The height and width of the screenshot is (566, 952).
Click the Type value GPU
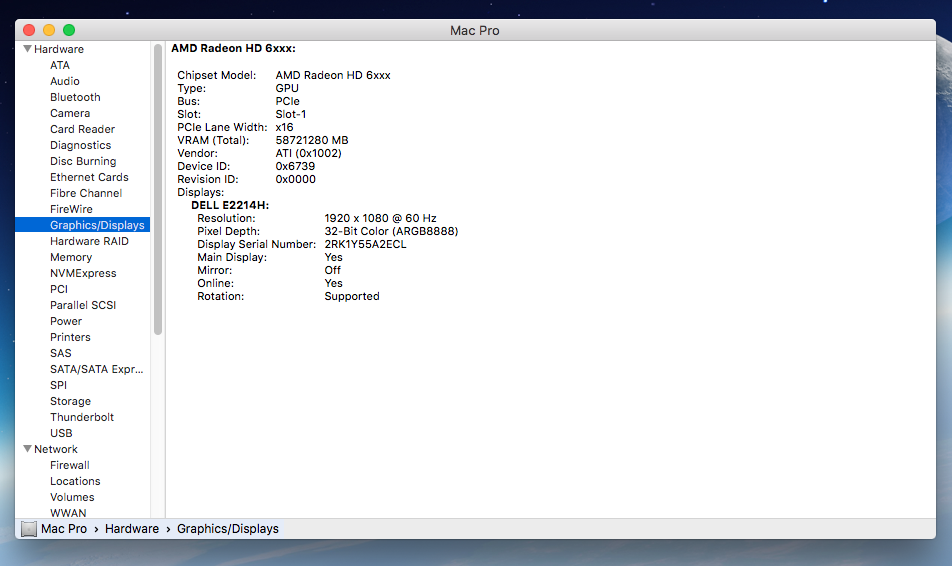[x=287, y=88]
